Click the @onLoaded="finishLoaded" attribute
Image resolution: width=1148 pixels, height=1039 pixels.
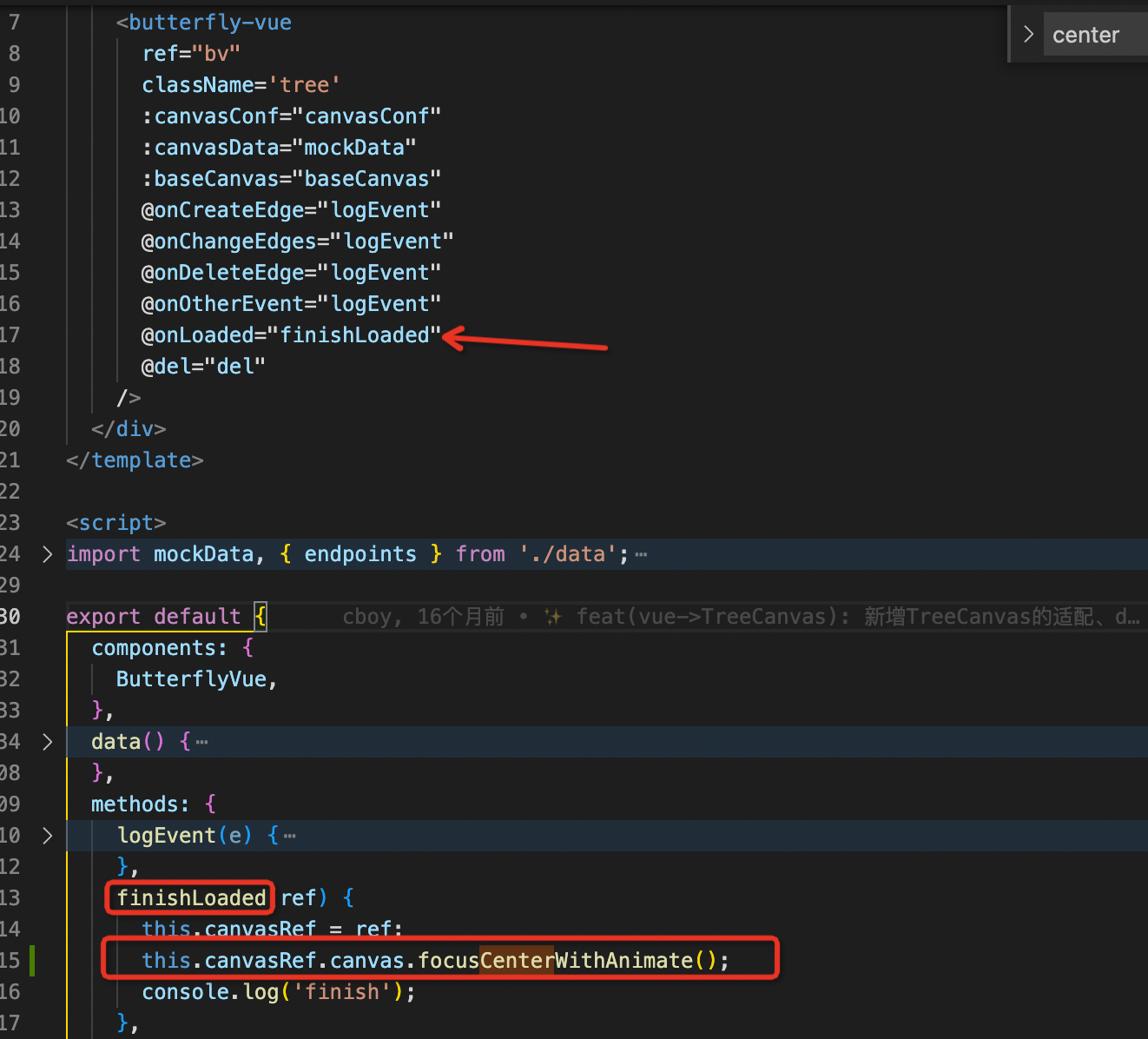pyautogui.click(x=287, y=334)
